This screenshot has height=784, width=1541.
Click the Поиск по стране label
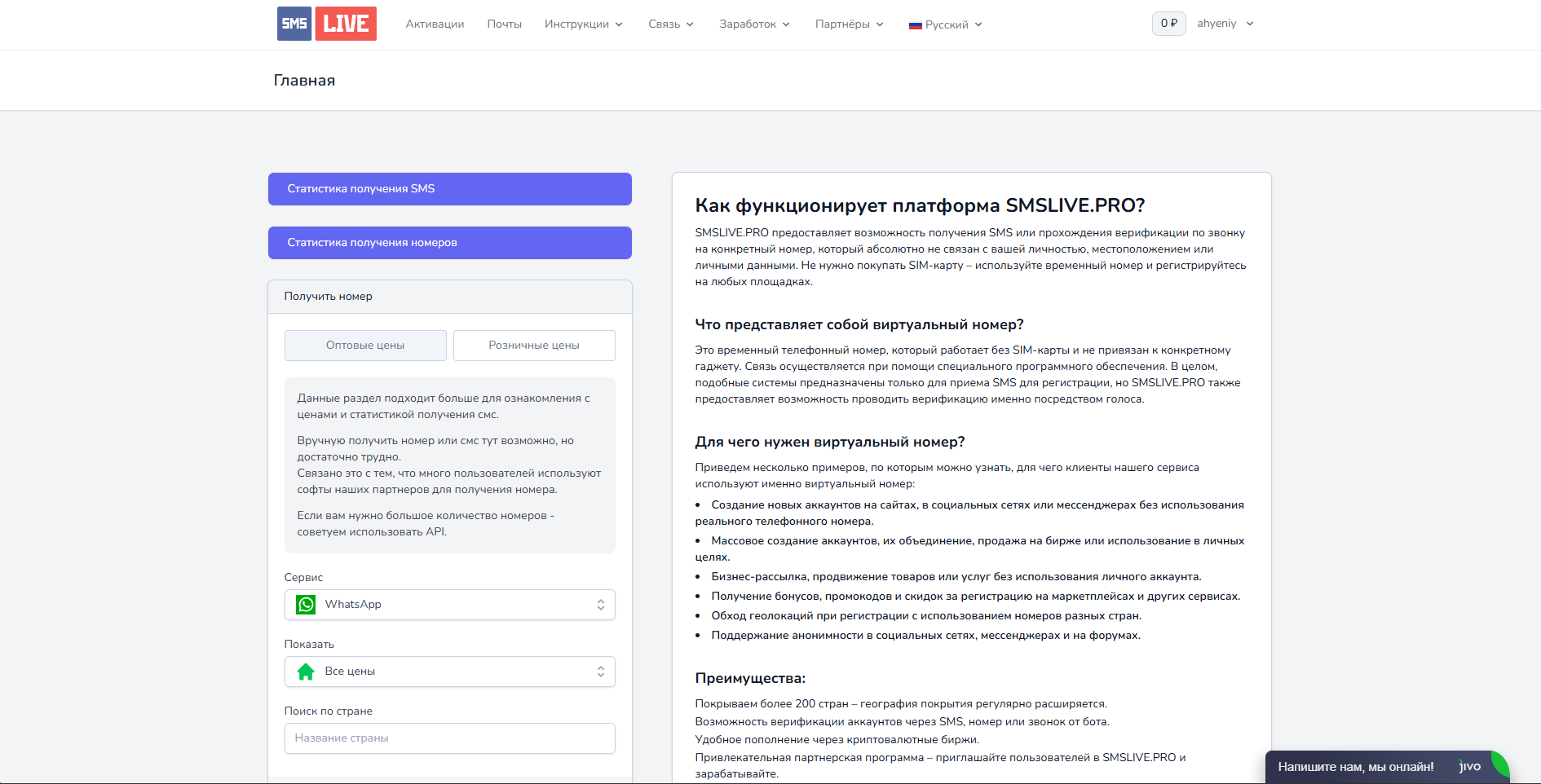pos(329,711)
